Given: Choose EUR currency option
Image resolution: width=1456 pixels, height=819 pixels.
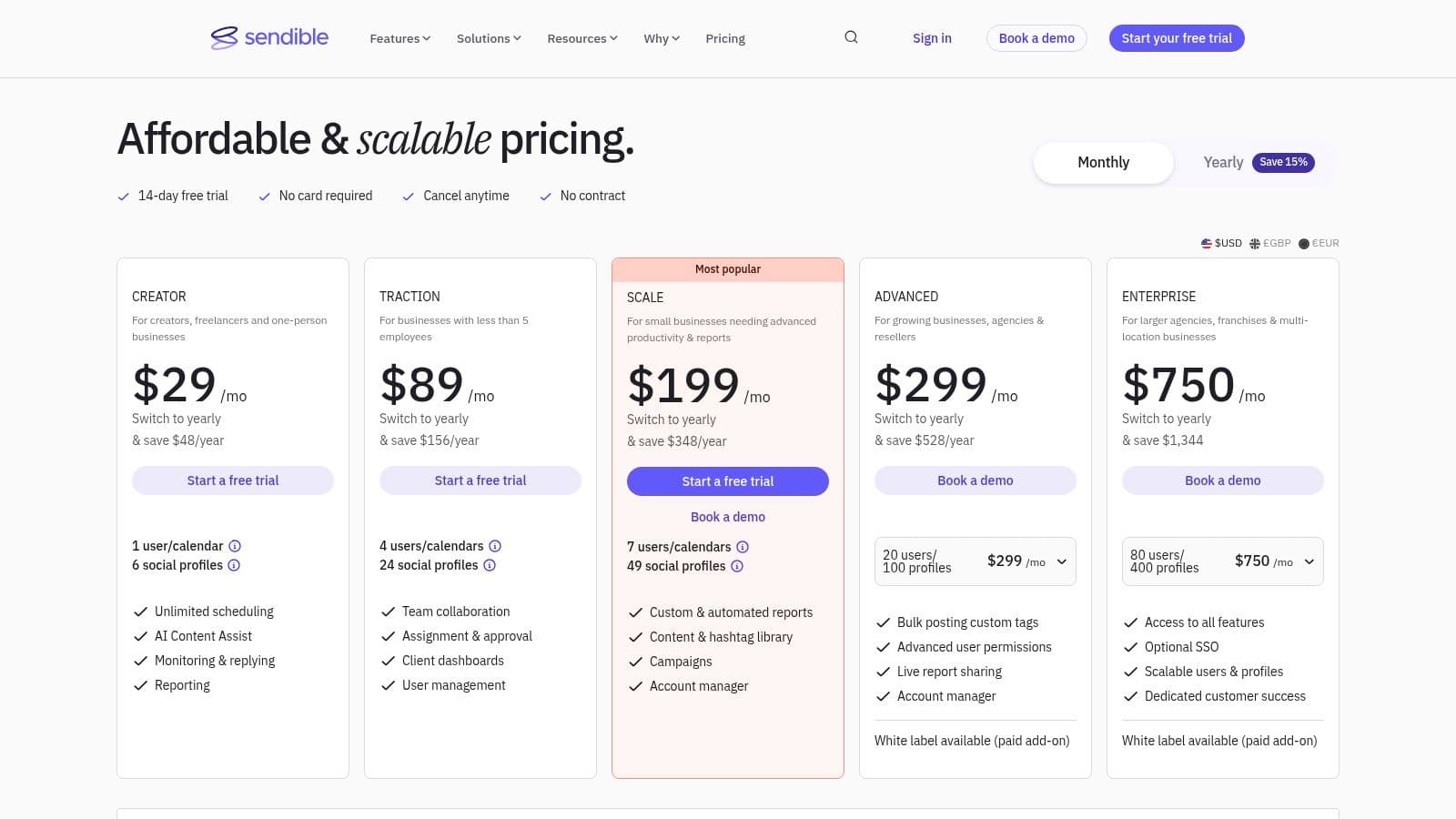Looking at the screenshot, I should coord(1319,243).
